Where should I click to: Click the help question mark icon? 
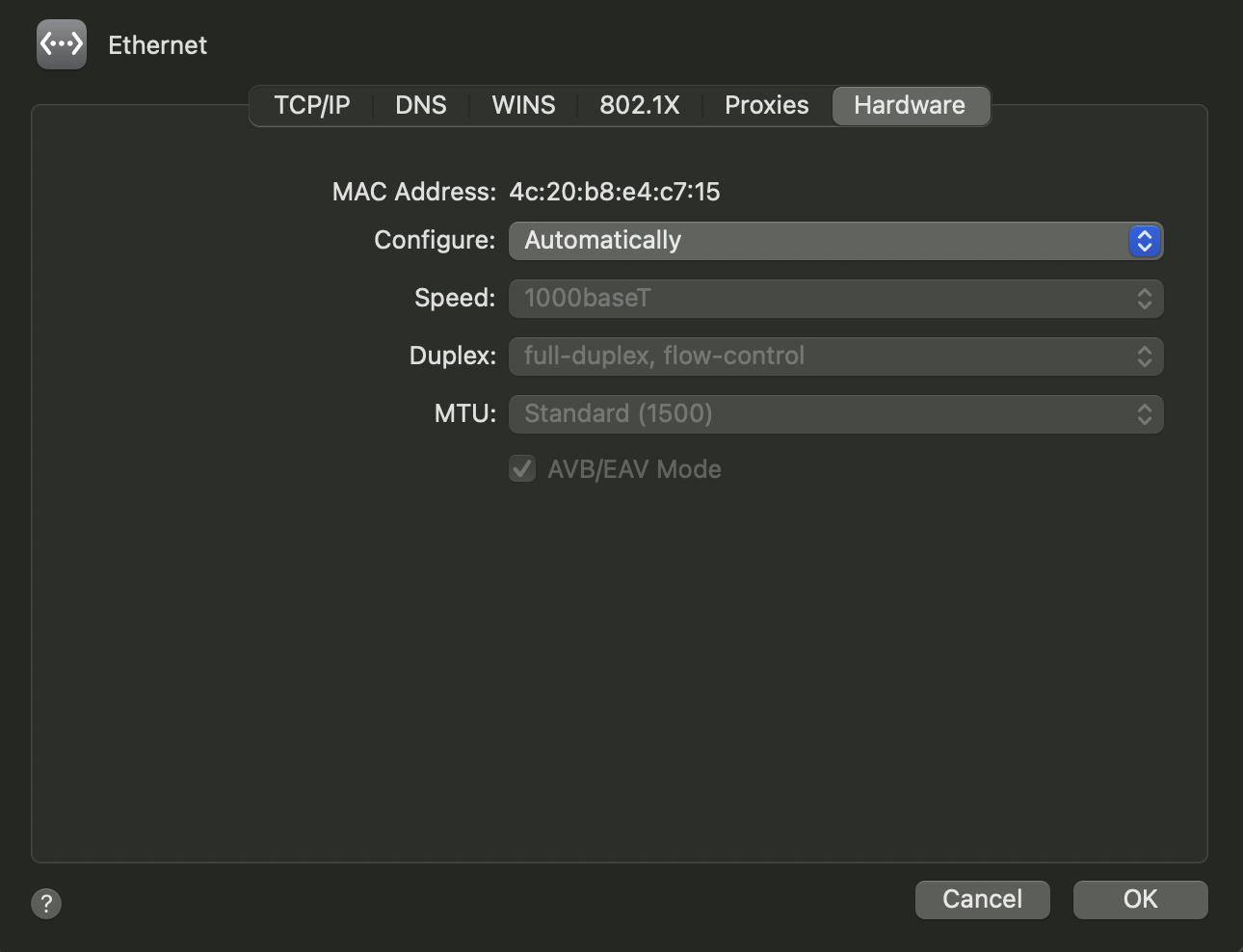(44, 903)
